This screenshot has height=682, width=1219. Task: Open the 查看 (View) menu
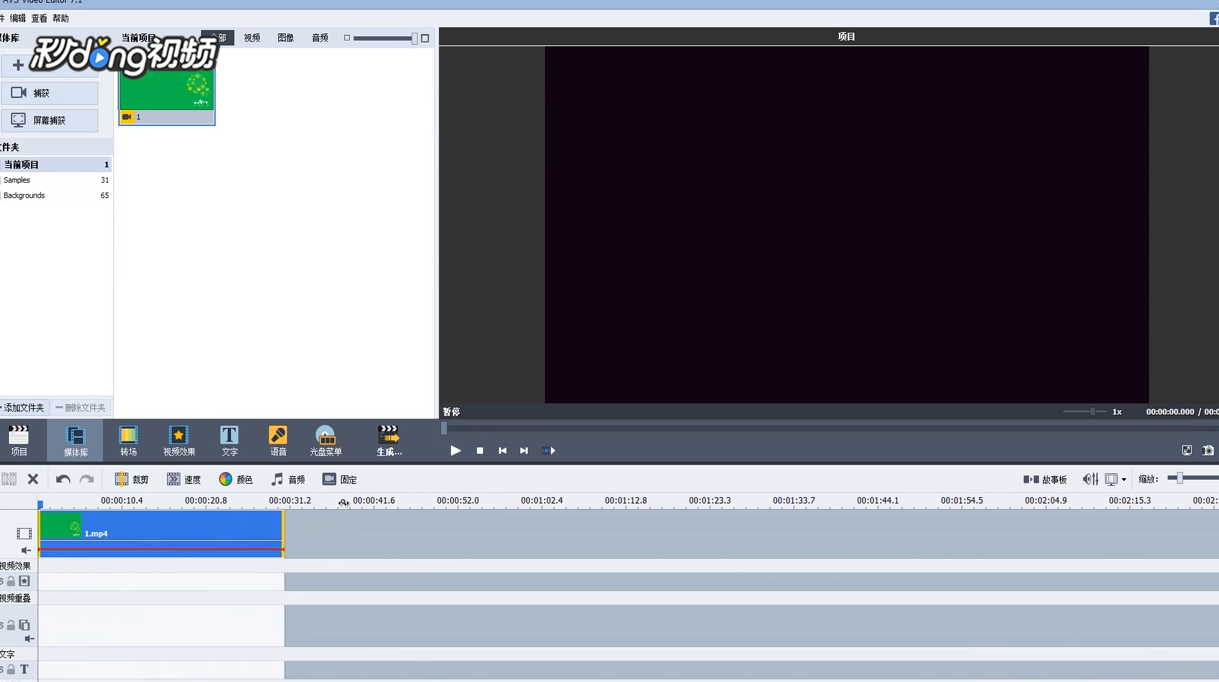coord(39,18)
